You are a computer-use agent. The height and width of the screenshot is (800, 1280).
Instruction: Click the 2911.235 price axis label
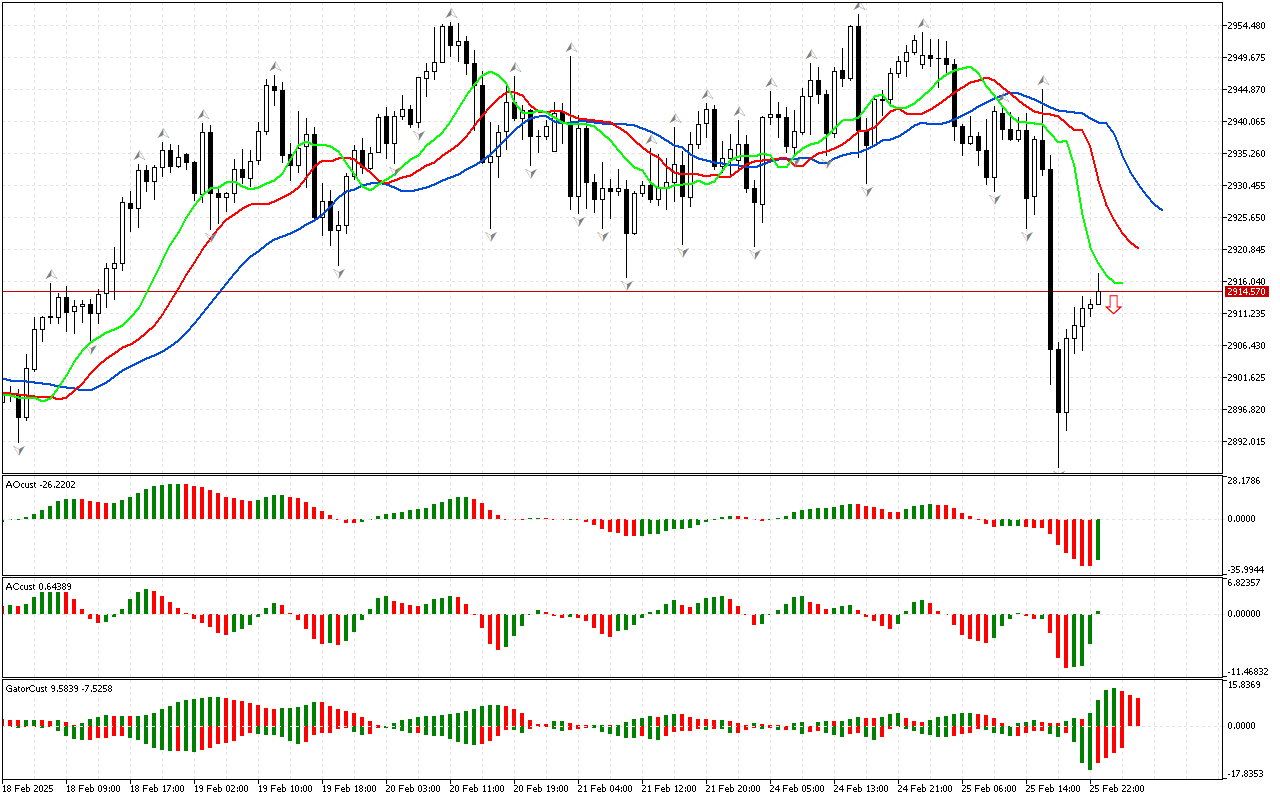(1248, 314)
